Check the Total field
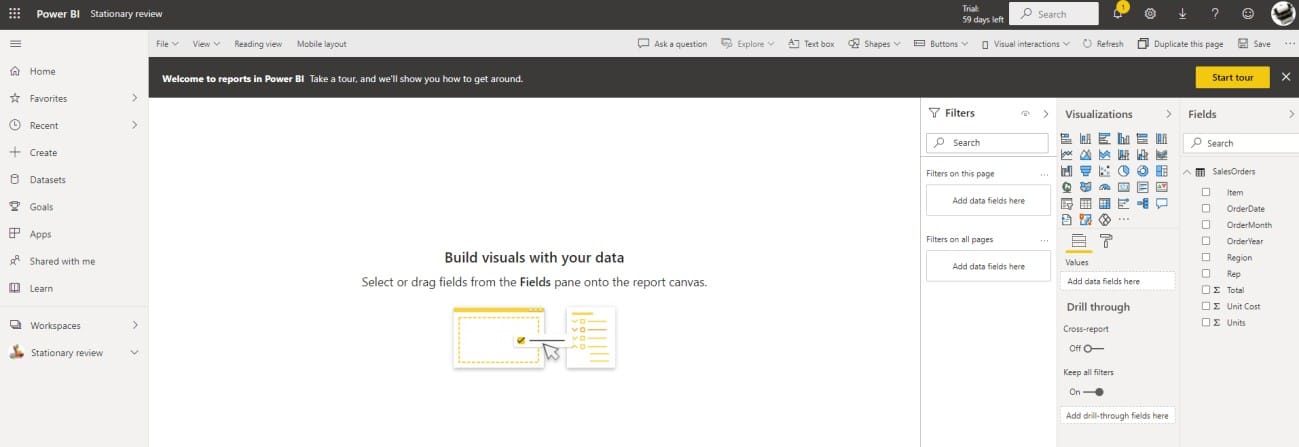The height and width of the screenshot is (447, 1299). click(1206, 290)
